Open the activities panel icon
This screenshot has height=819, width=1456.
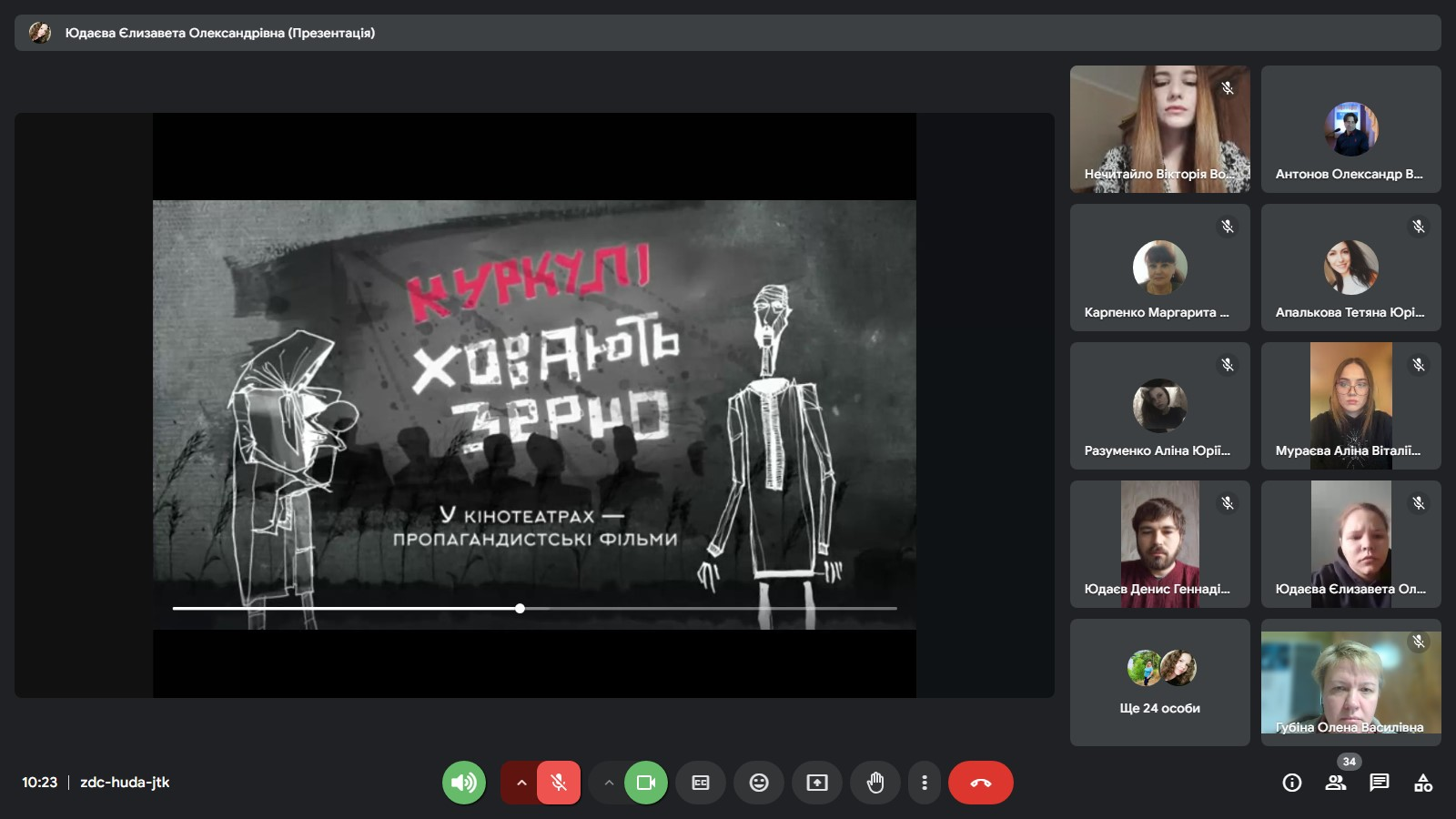point(1423,783)
